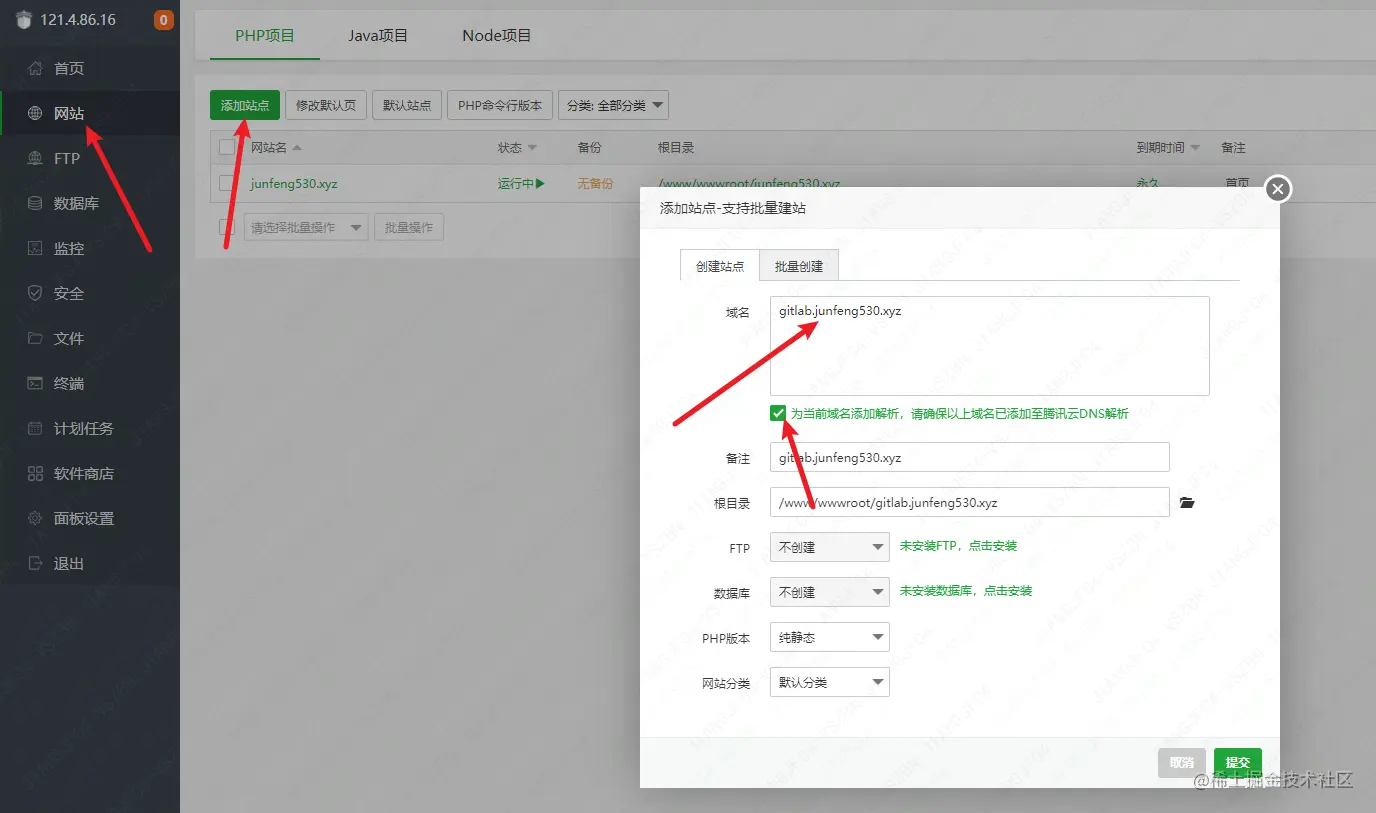Open the 数据库 不创建 dropdown in dialog

click(830, 592)
